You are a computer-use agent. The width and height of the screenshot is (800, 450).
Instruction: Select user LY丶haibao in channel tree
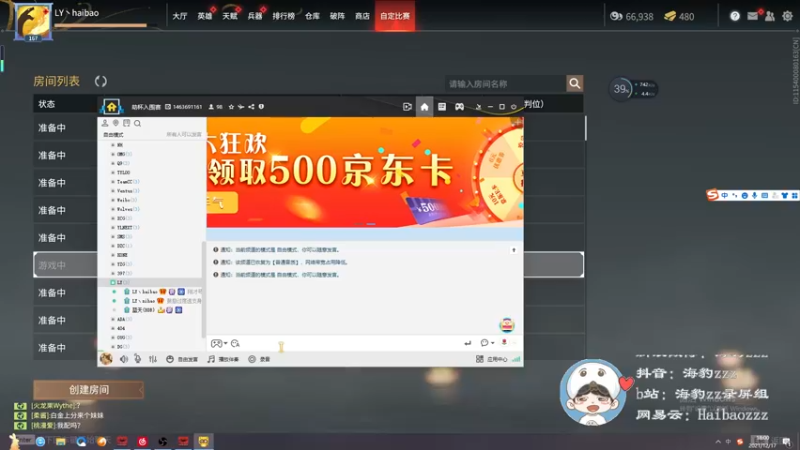coord(144,292)
